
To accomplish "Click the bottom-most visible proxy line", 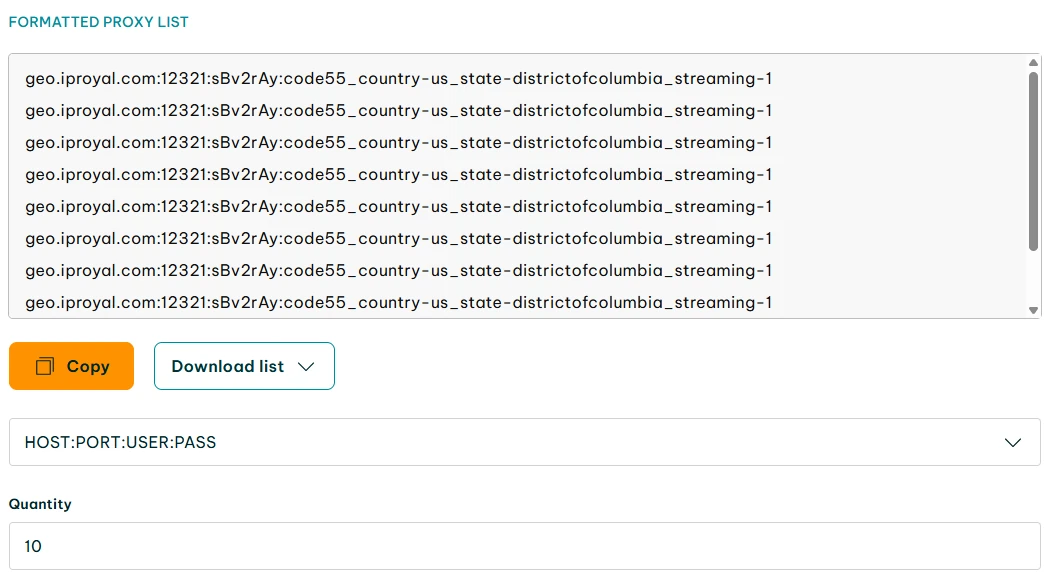I will [398, 302].
